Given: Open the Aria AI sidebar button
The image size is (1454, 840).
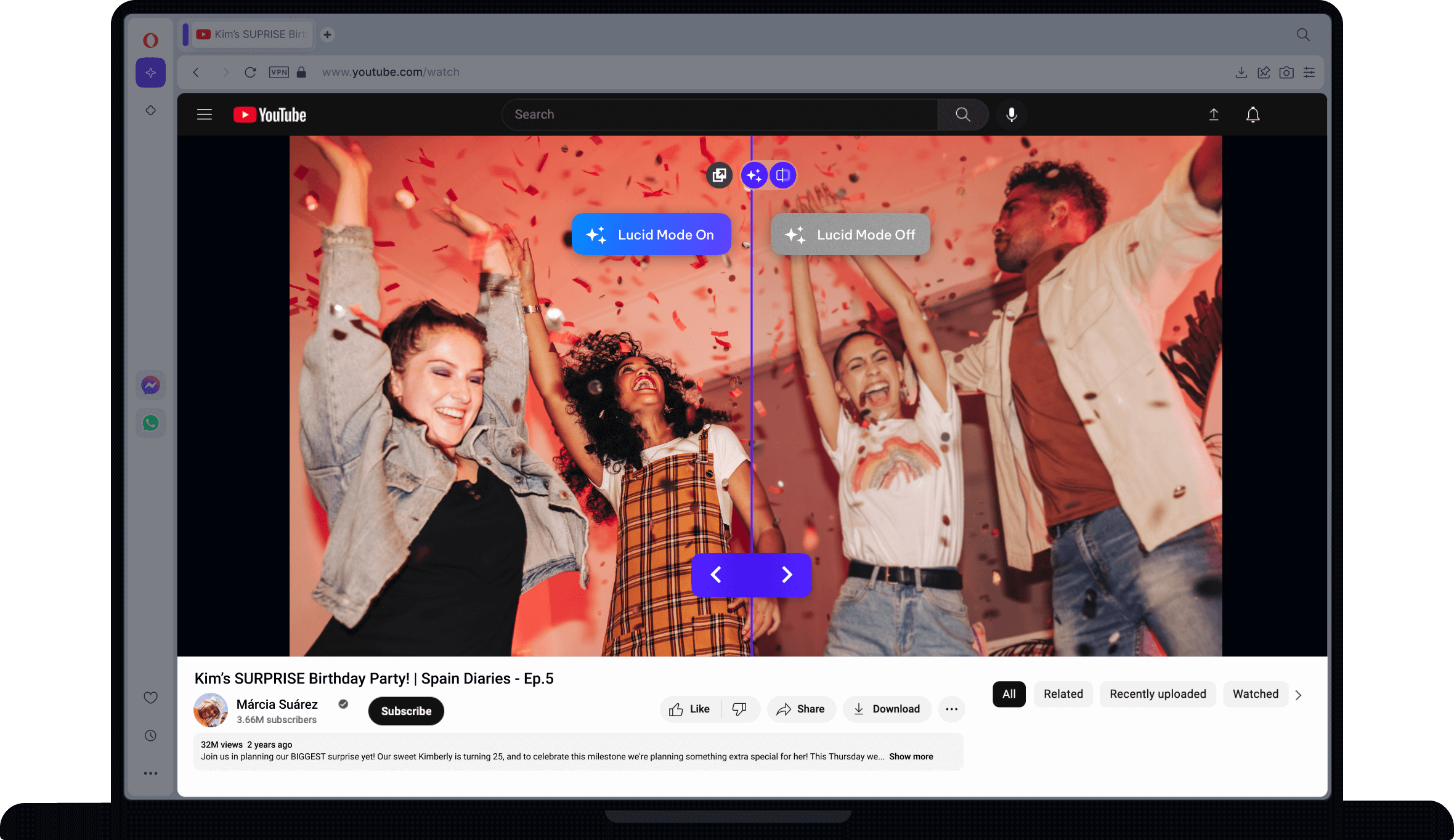Looking at the screenshot, I should 150,73.
